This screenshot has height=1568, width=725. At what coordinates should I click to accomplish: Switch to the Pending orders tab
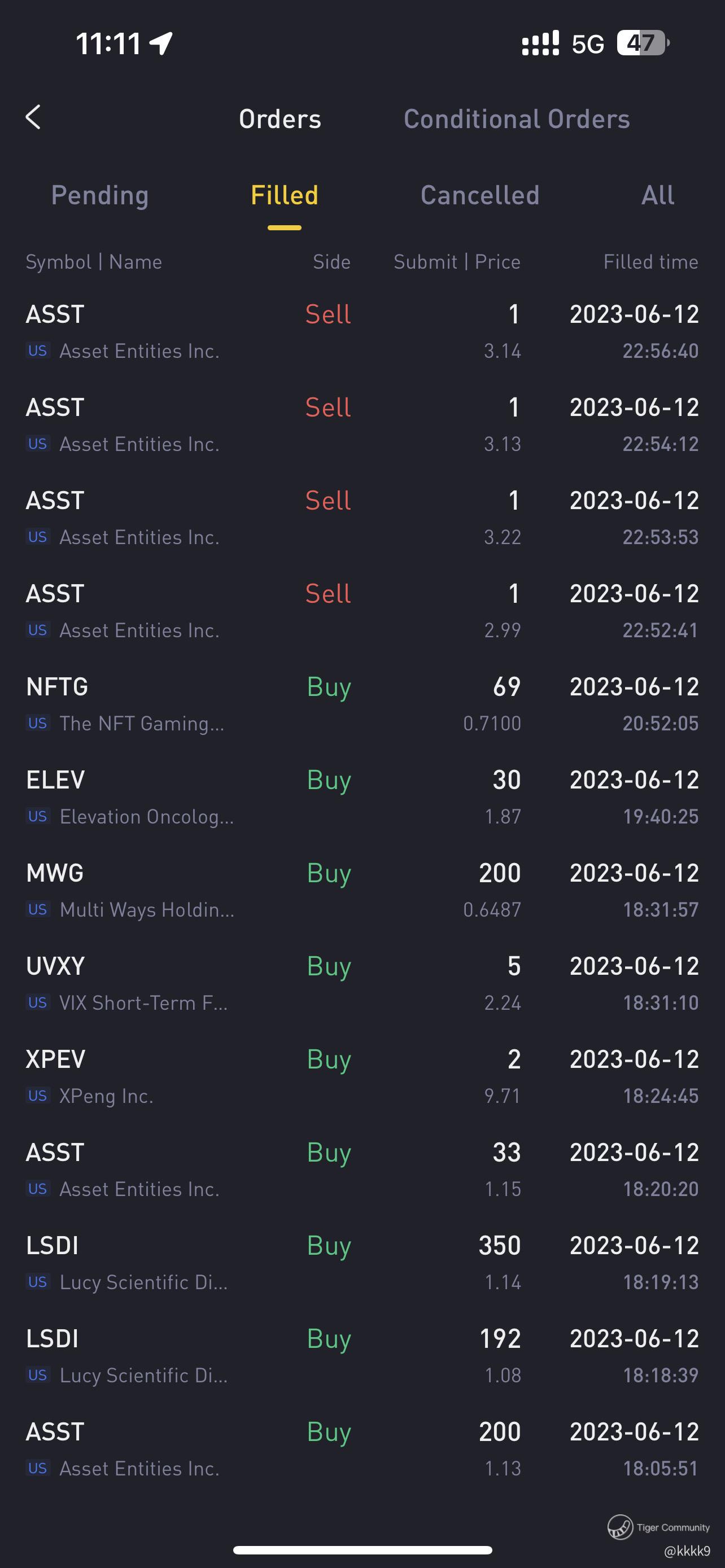coord(100,195)
